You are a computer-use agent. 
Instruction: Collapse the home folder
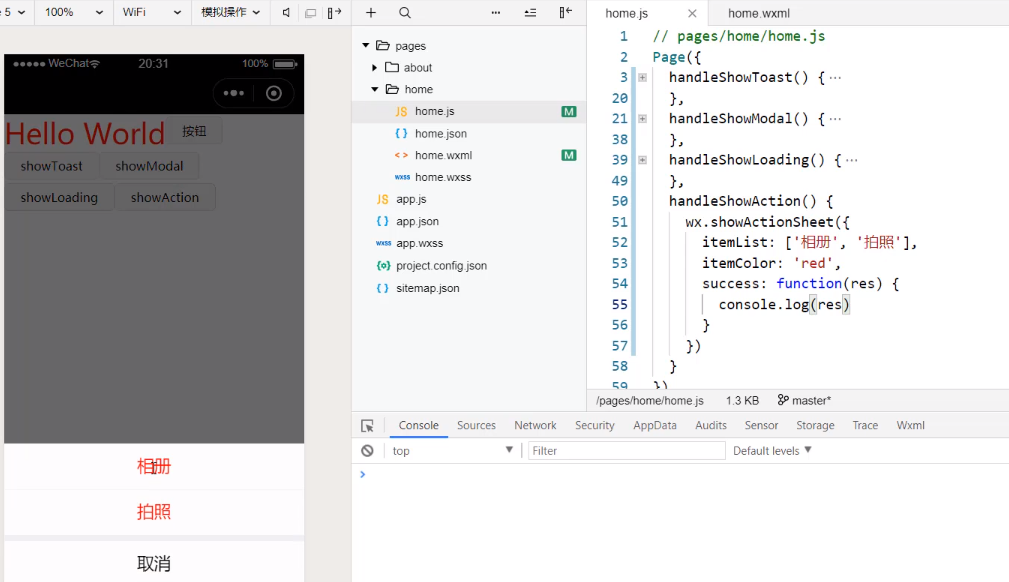tap(375, 89)
